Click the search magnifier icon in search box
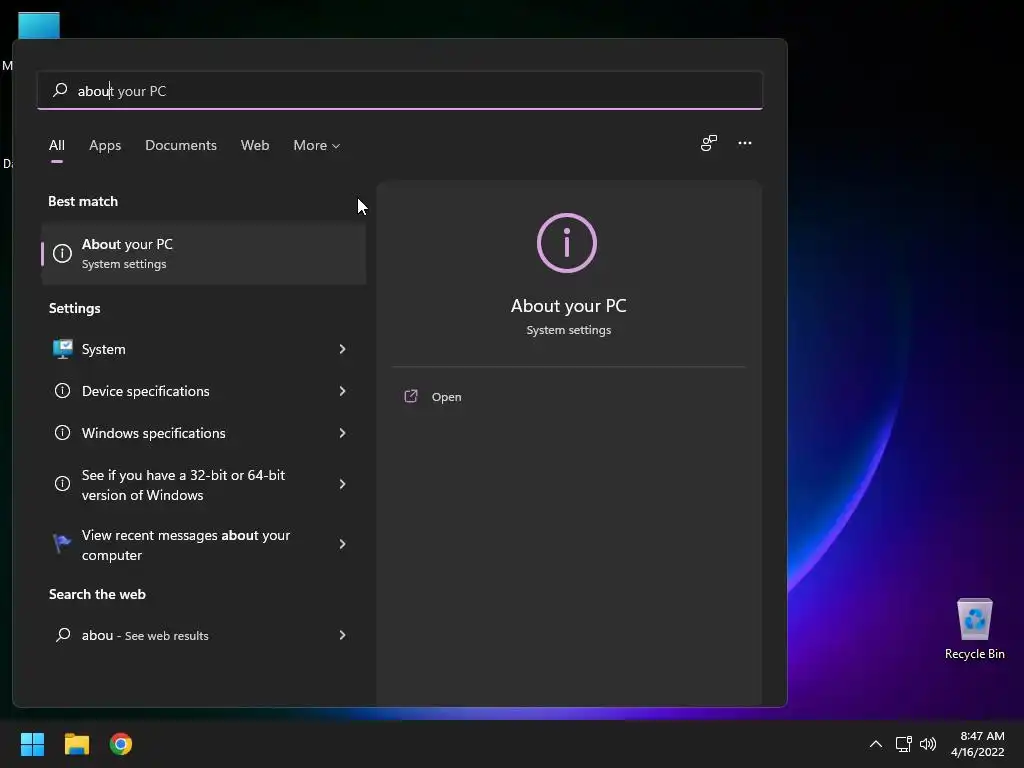Image resolution: width=1024 pixels, height=768 pixels. 60,90
